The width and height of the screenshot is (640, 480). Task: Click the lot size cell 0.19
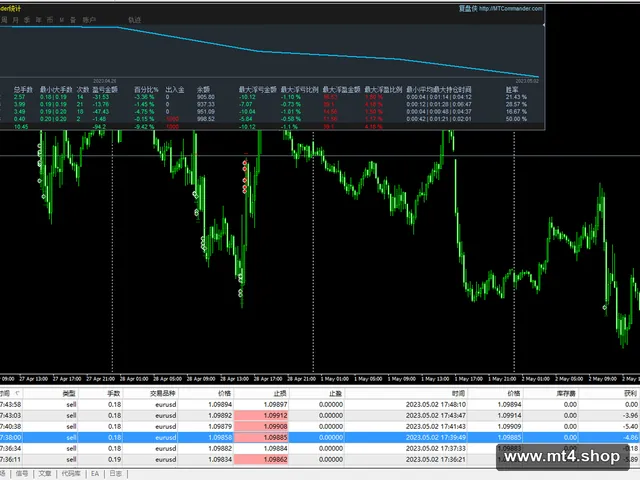[115, 460]
